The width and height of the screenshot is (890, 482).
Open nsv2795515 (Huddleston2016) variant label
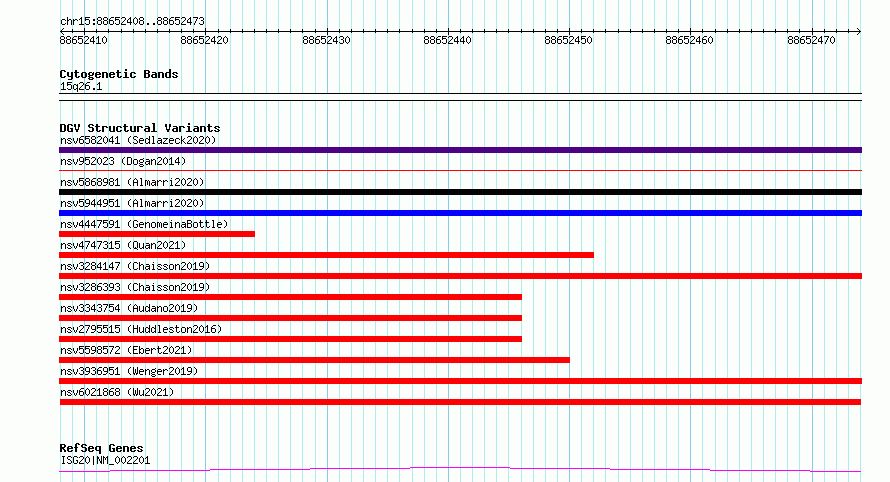[141, 329]
